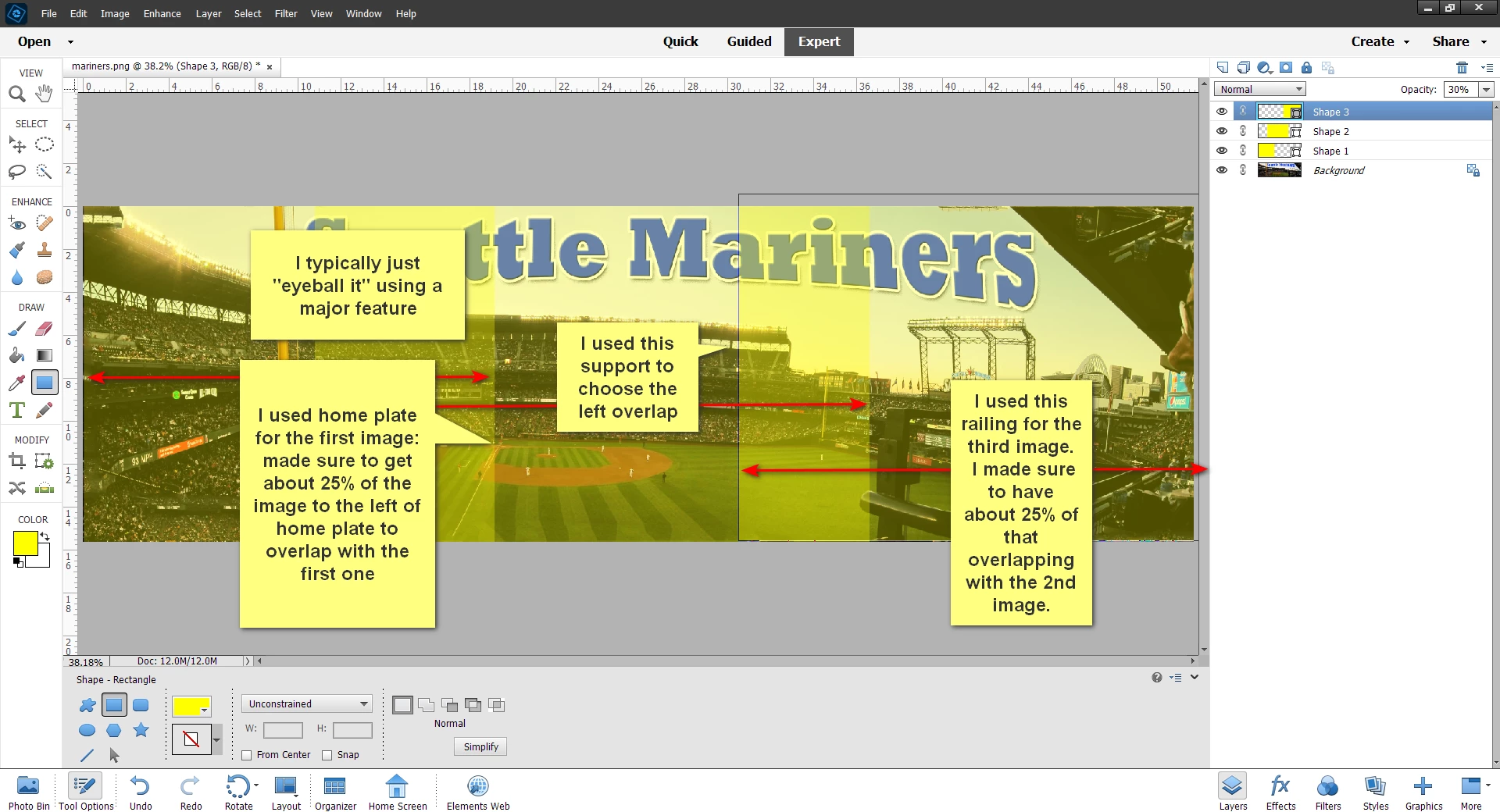Switch to Guided edit mode
The height and width of the screenshot is (812, 1500).
coord(749,42)
